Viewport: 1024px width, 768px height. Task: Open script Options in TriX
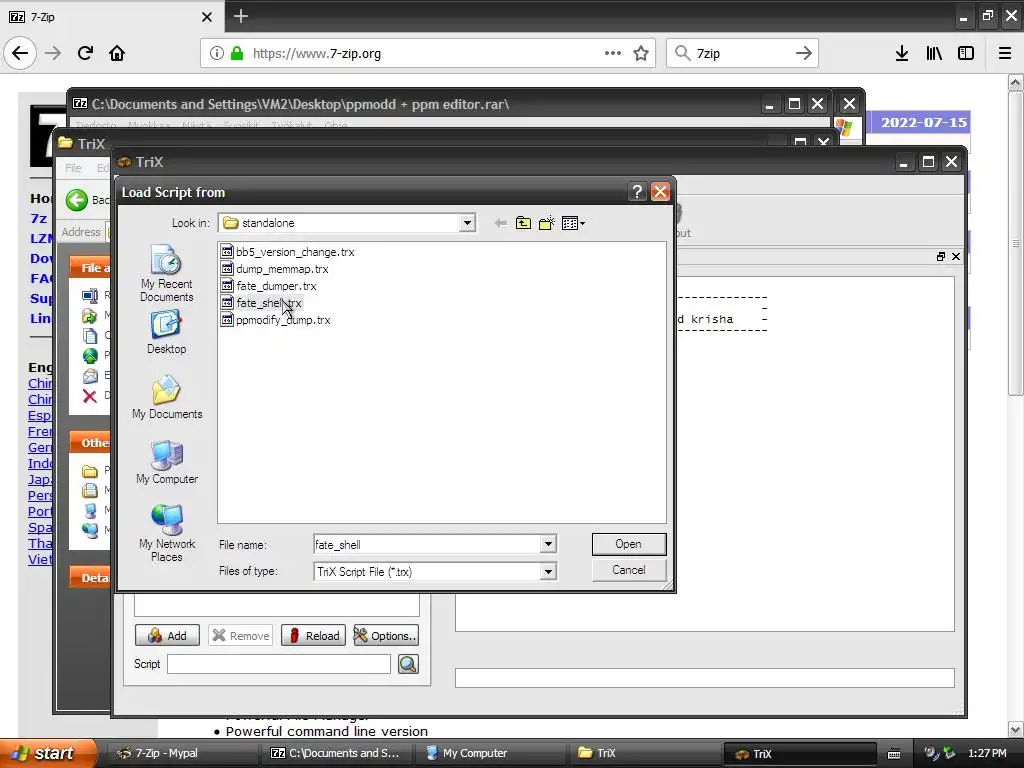click(385, 635)
